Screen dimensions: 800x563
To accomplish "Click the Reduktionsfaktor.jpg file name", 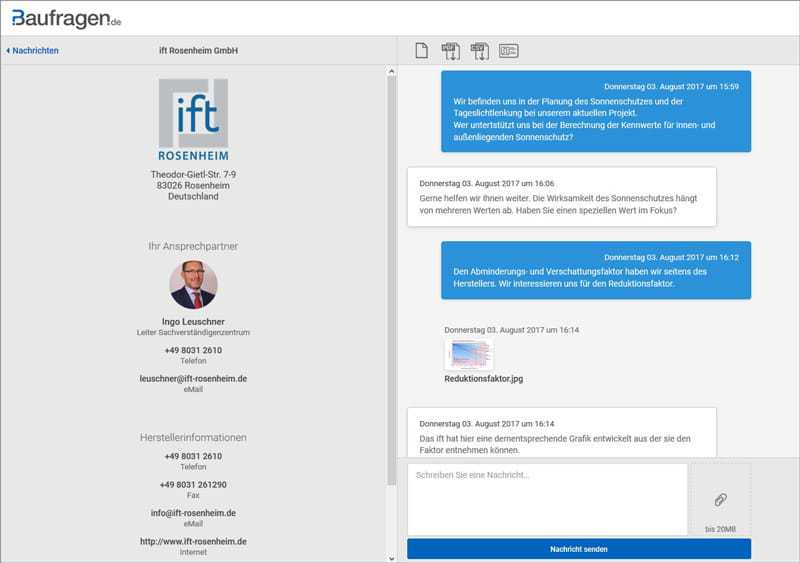I will (x=483, y=379).
